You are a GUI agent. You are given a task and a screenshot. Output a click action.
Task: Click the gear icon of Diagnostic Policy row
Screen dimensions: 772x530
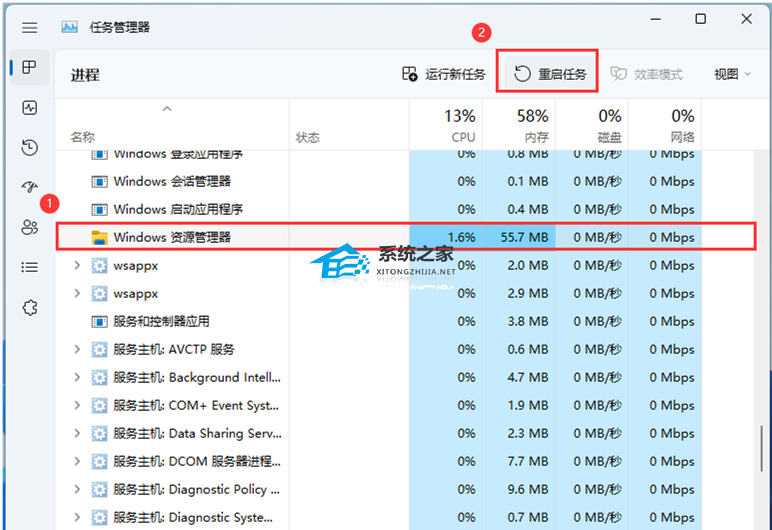[99, 490]
